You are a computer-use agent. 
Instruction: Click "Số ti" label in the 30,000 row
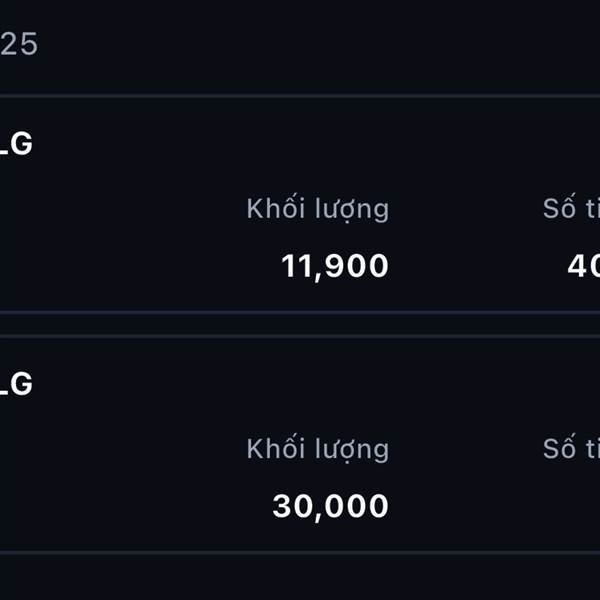(571, 449)
